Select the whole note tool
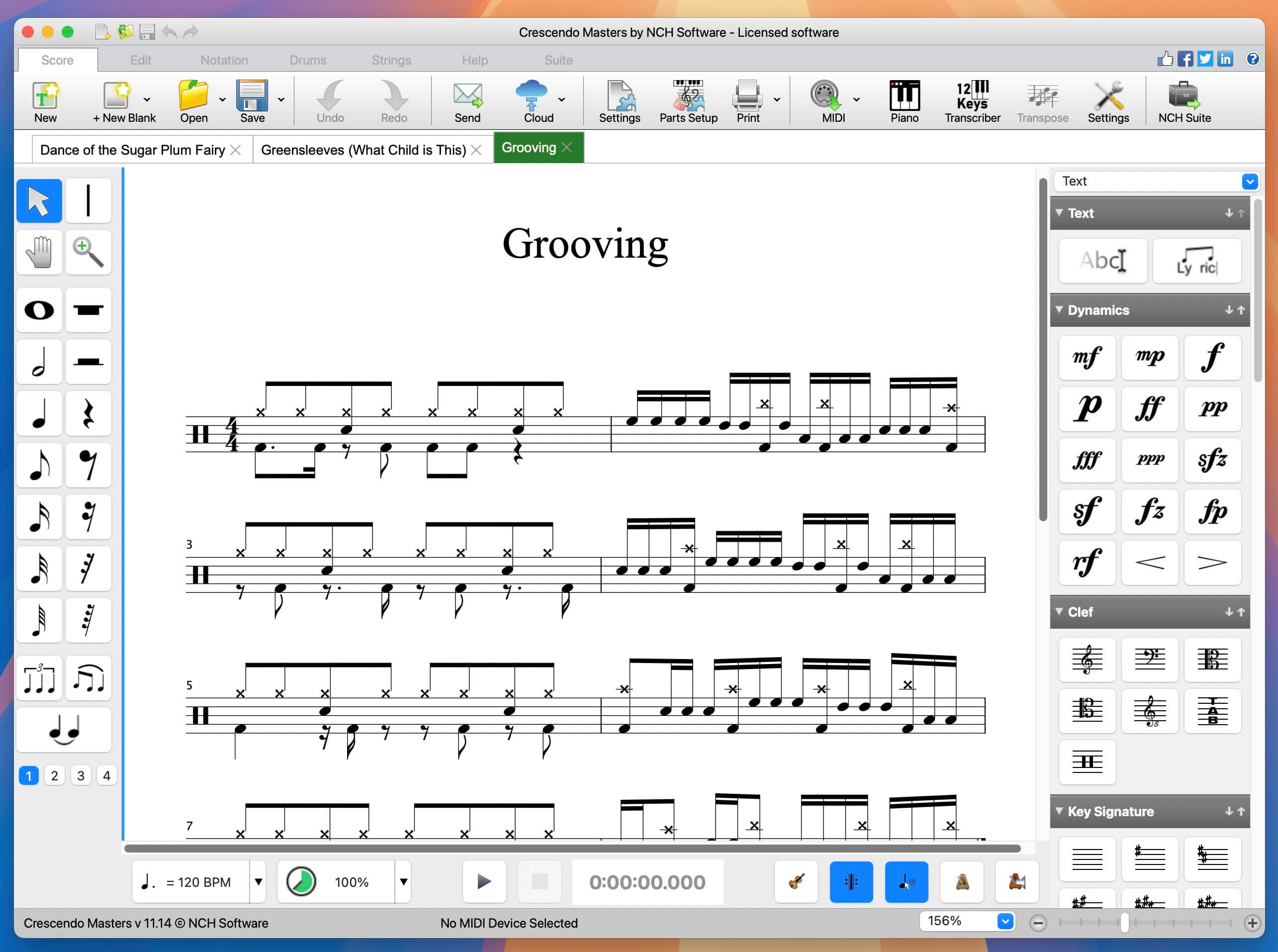The image size is (1278, 952). coord(39,310)
